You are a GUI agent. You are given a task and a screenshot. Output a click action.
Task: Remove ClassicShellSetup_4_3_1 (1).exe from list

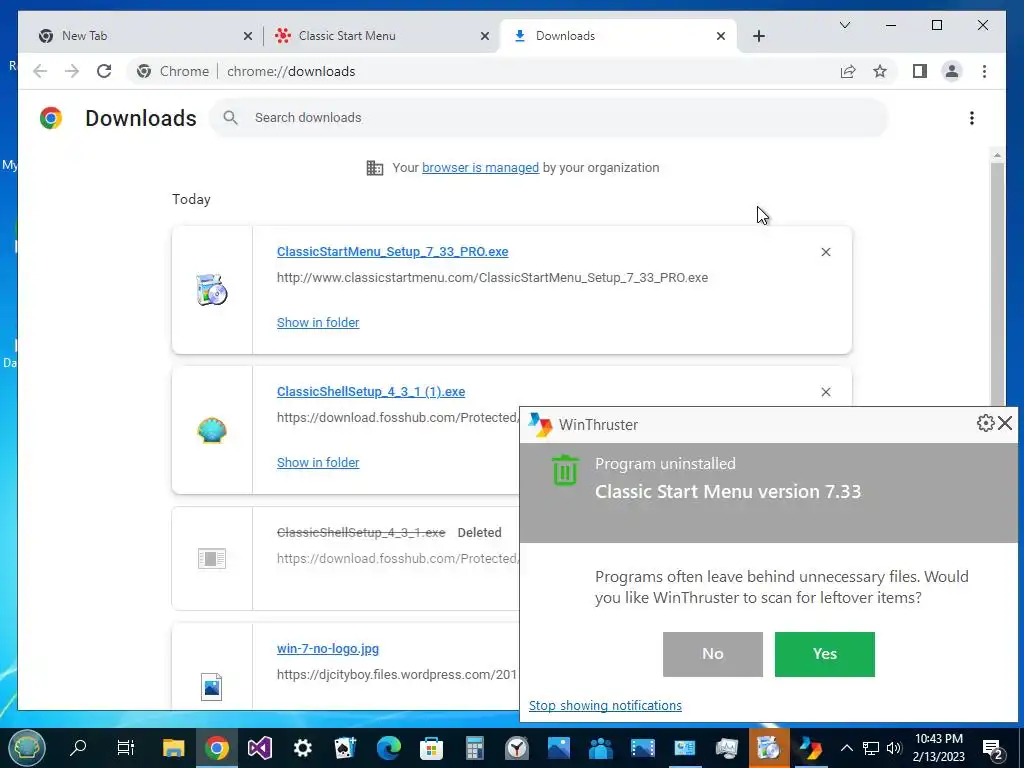(825, 392)
